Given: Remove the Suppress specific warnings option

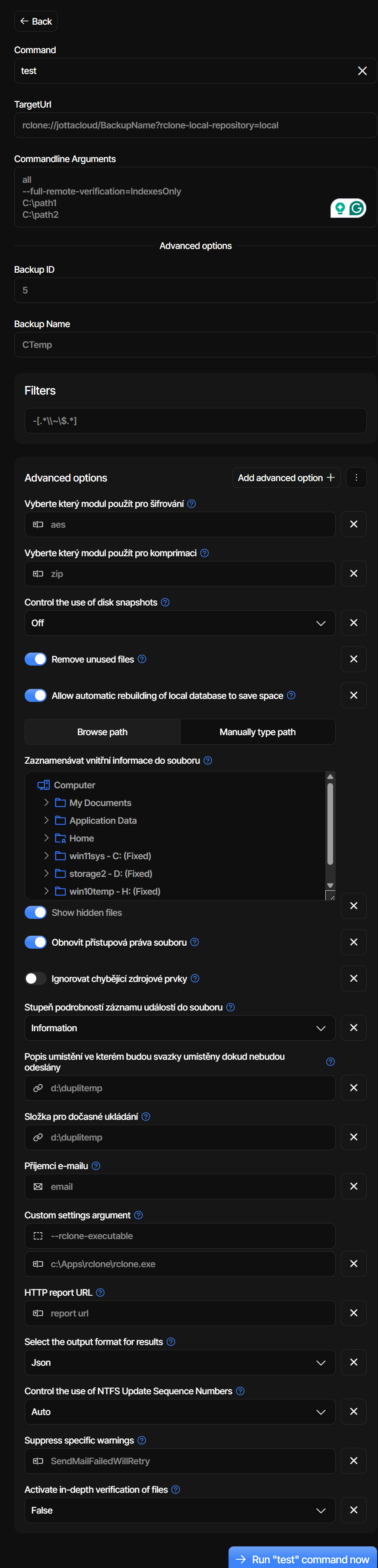Looking at the screenshot, I should tap(354, 1461).
